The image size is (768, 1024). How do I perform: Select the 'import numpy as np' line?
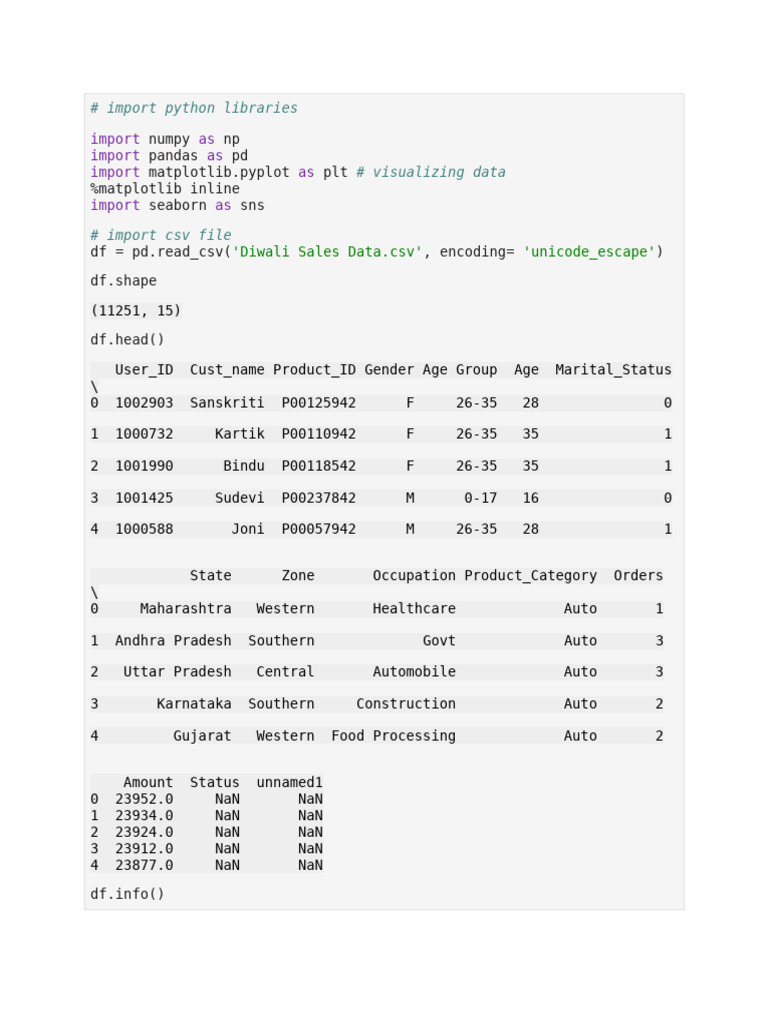[165, 139]
